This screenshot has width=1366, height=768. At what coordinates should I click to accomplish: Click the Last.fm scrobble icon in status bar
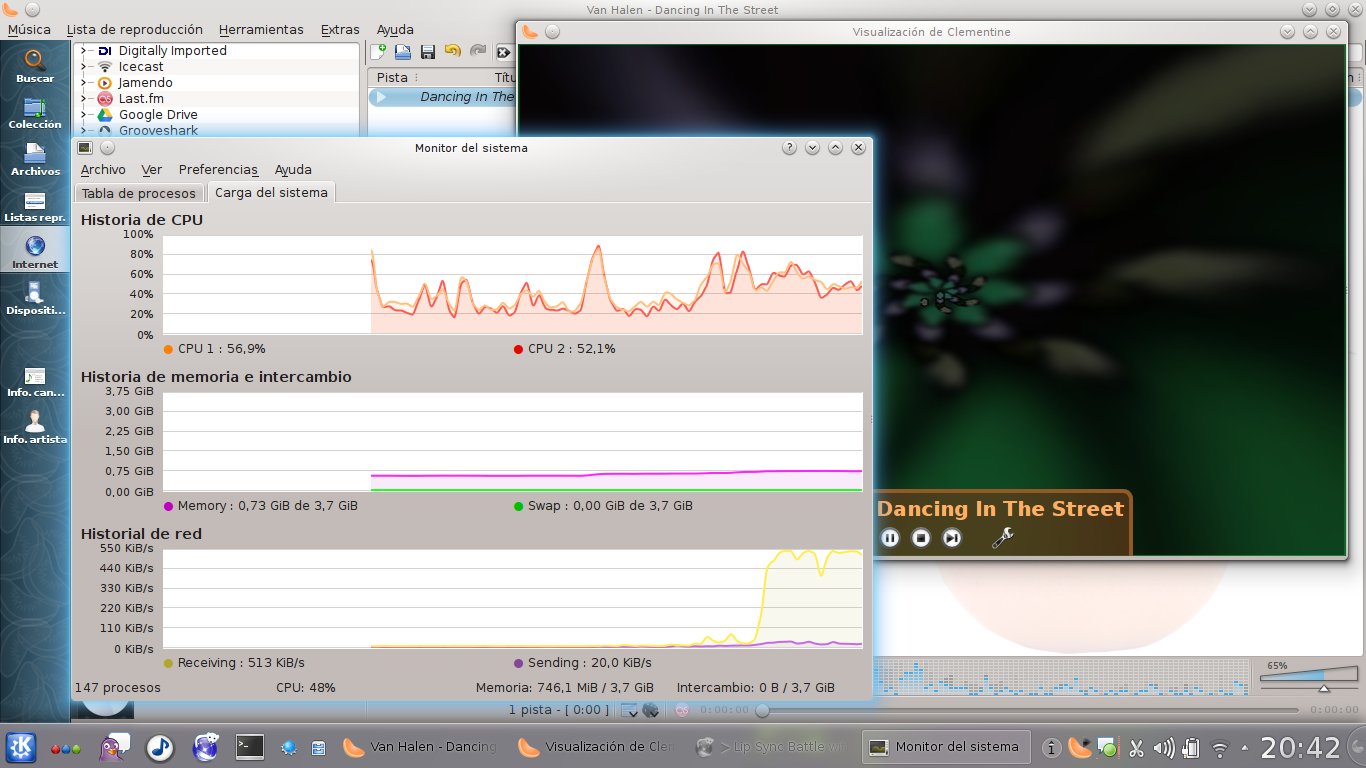[x=682, y=710]
